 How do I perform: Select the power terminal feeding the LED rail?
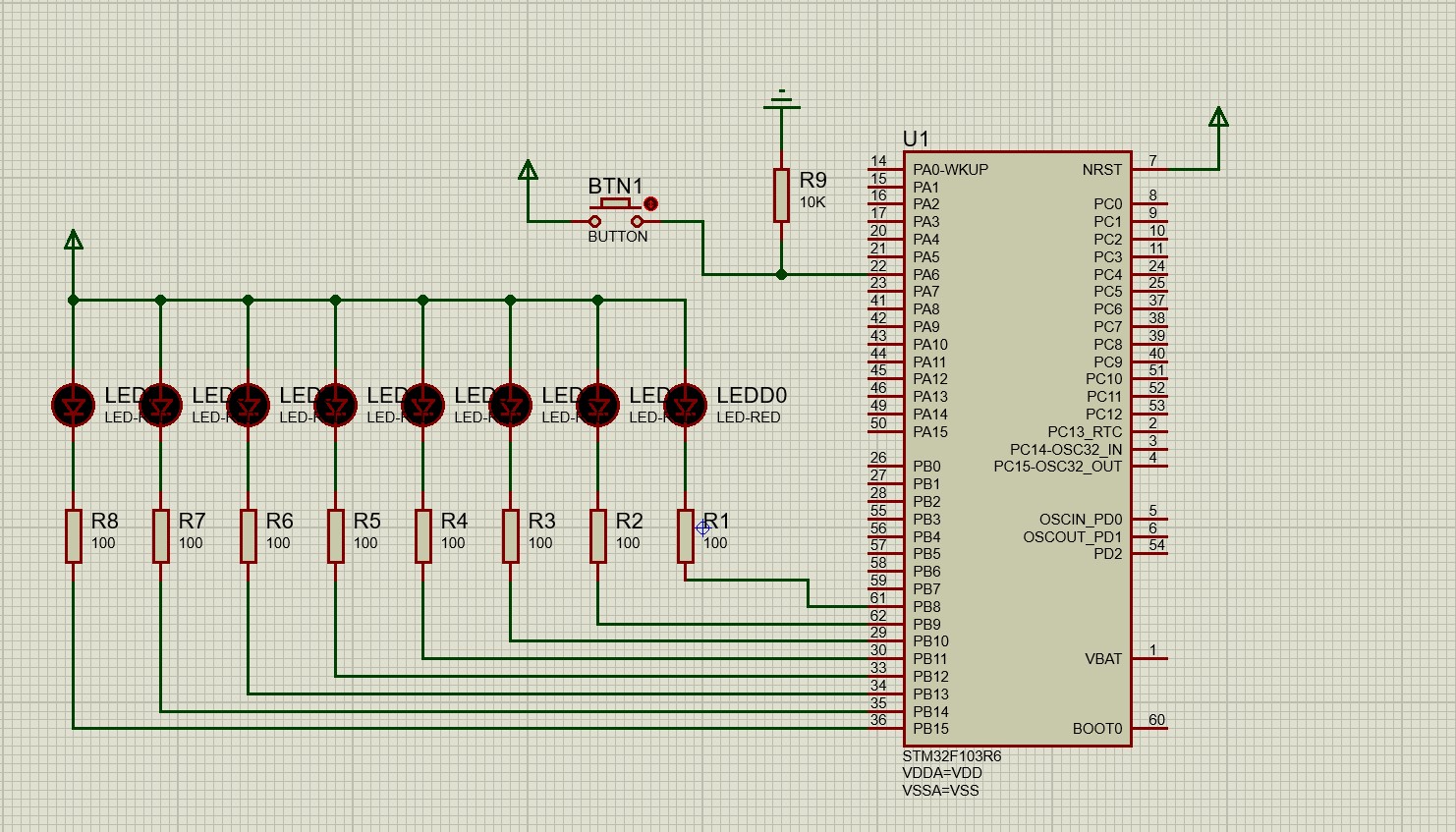(73, 239)
